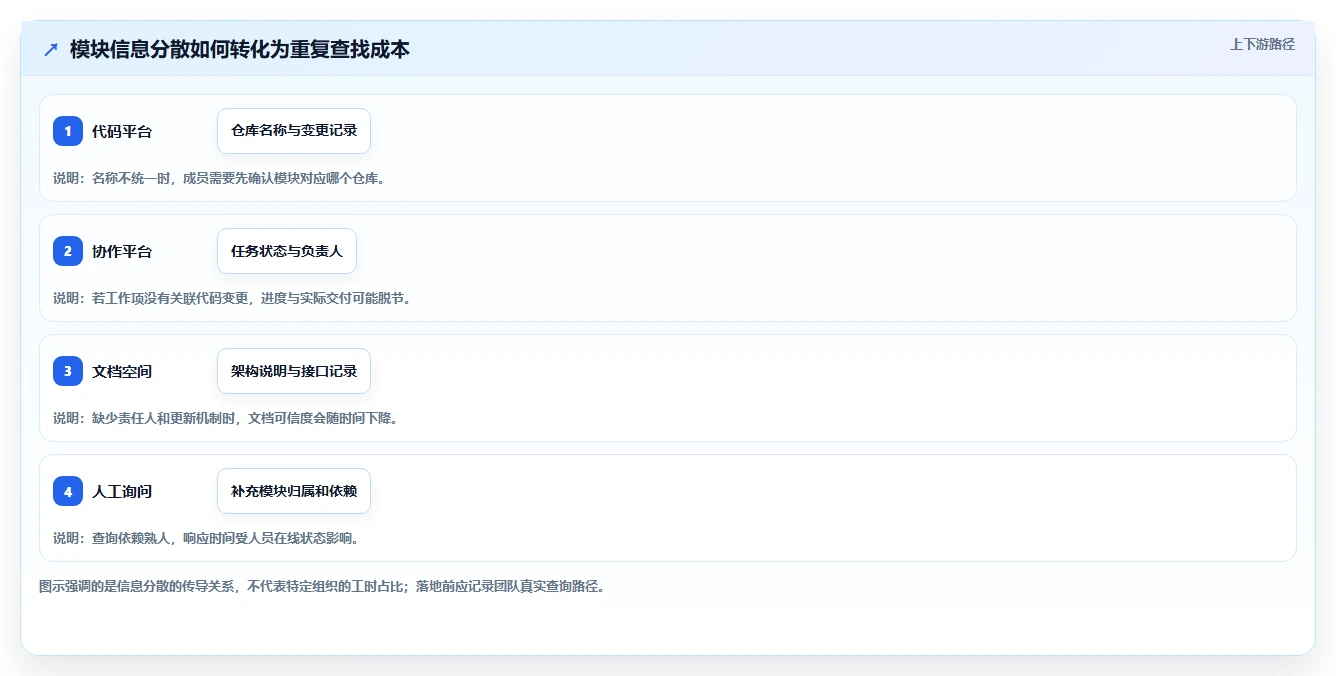Select the 代码平台 label
The width and height of the screenshot is (1336, 676).
tap(122, 131)
